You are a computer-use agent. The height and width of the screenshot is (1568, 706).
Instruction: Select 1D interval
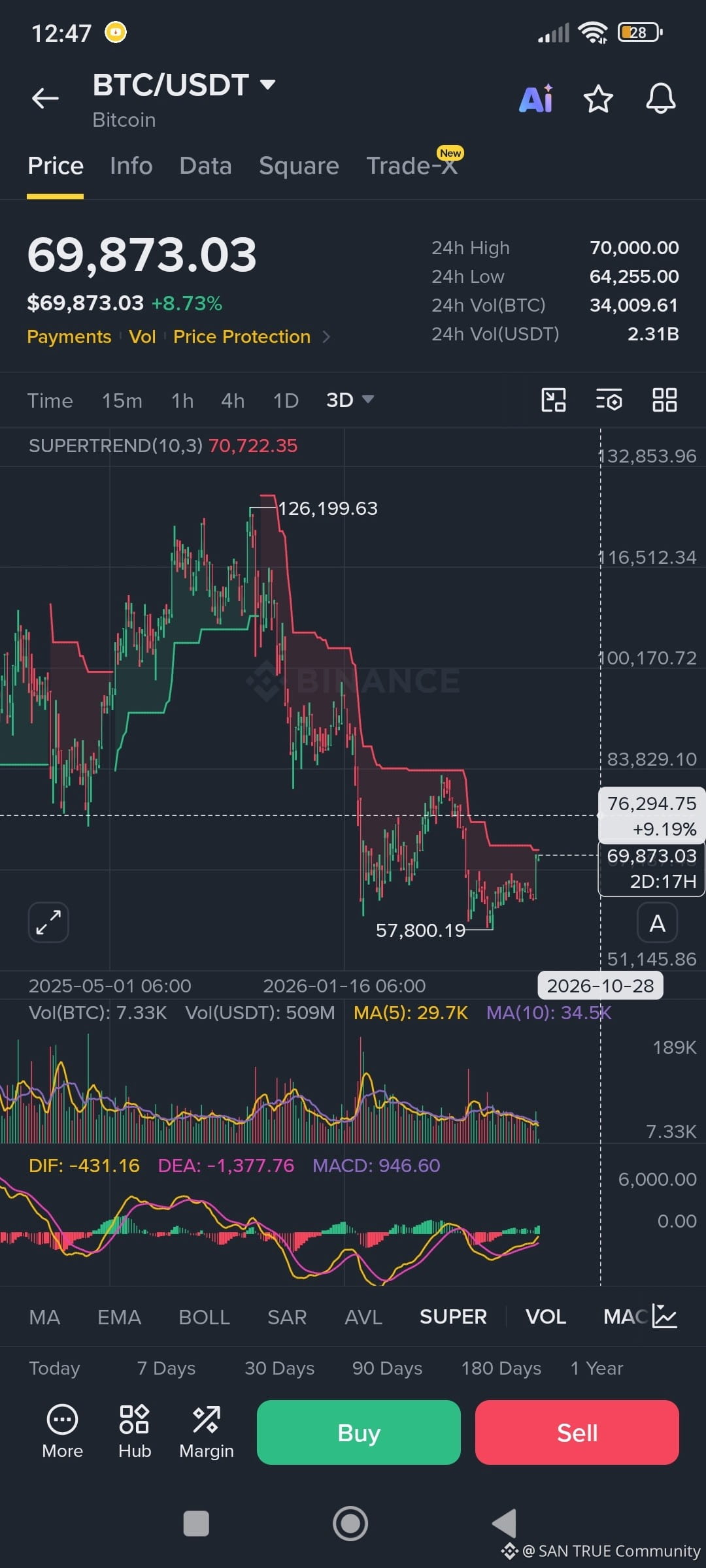pyautogui.click(x=286, y=400)
